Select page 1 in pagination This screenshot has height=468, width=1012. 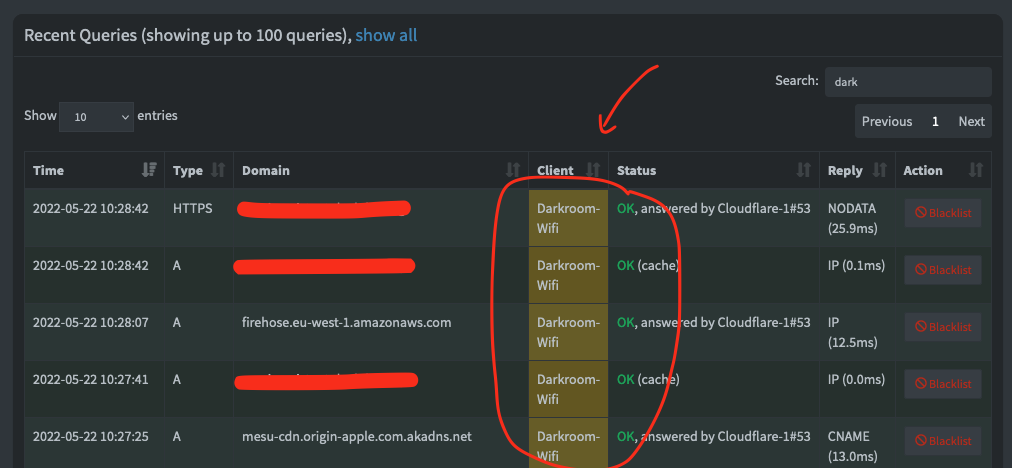pos(935,121)
